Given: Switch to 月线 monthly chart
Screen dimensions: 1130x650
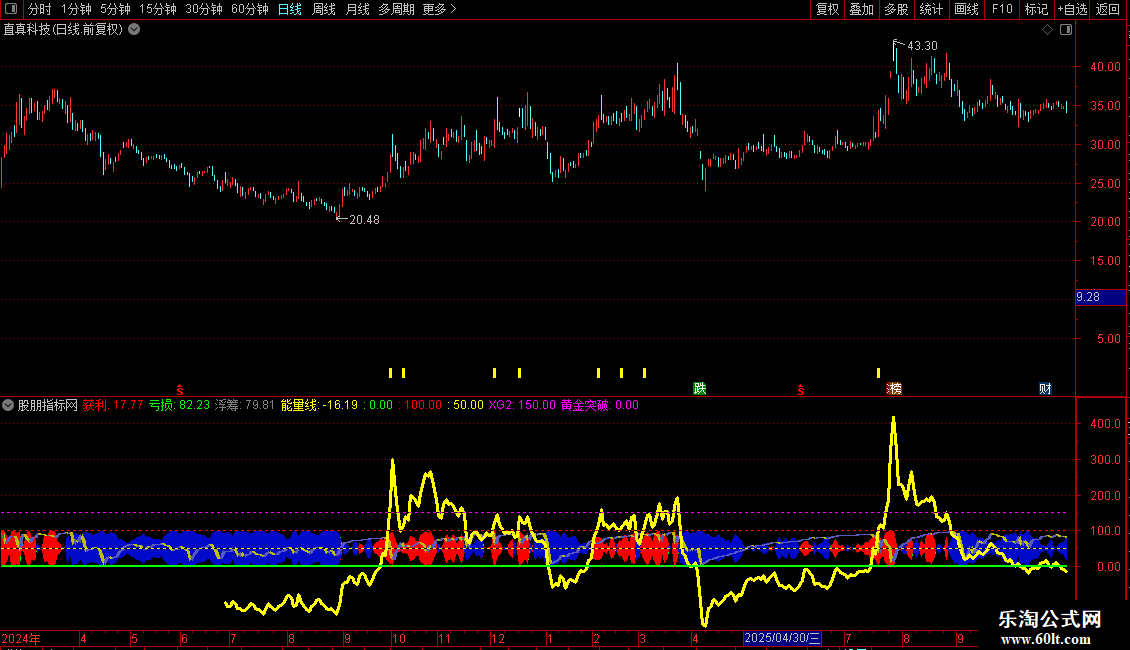Looking at the screenshot, I should (x=357, y=9).
